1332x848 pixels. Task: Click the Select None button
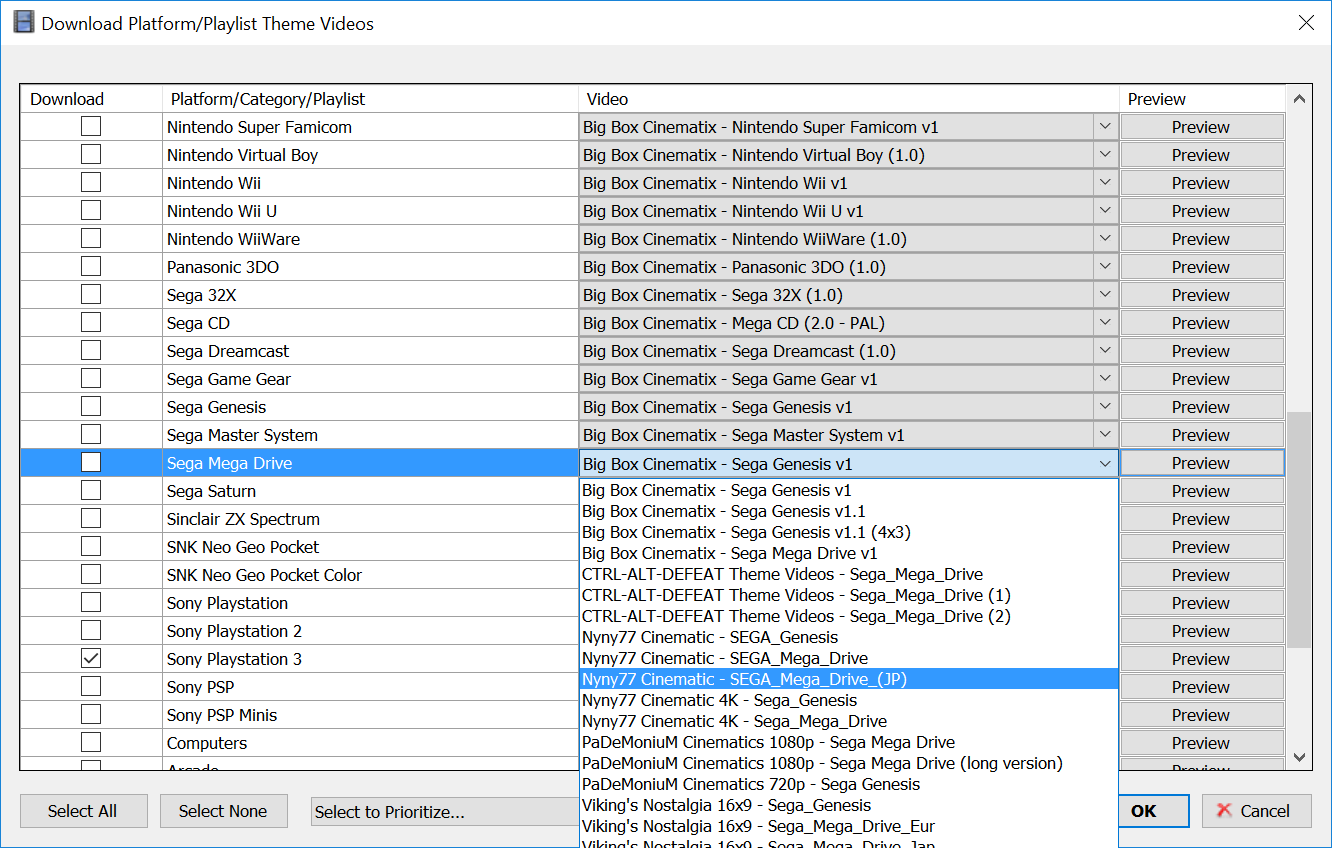(x=223, y=811)
